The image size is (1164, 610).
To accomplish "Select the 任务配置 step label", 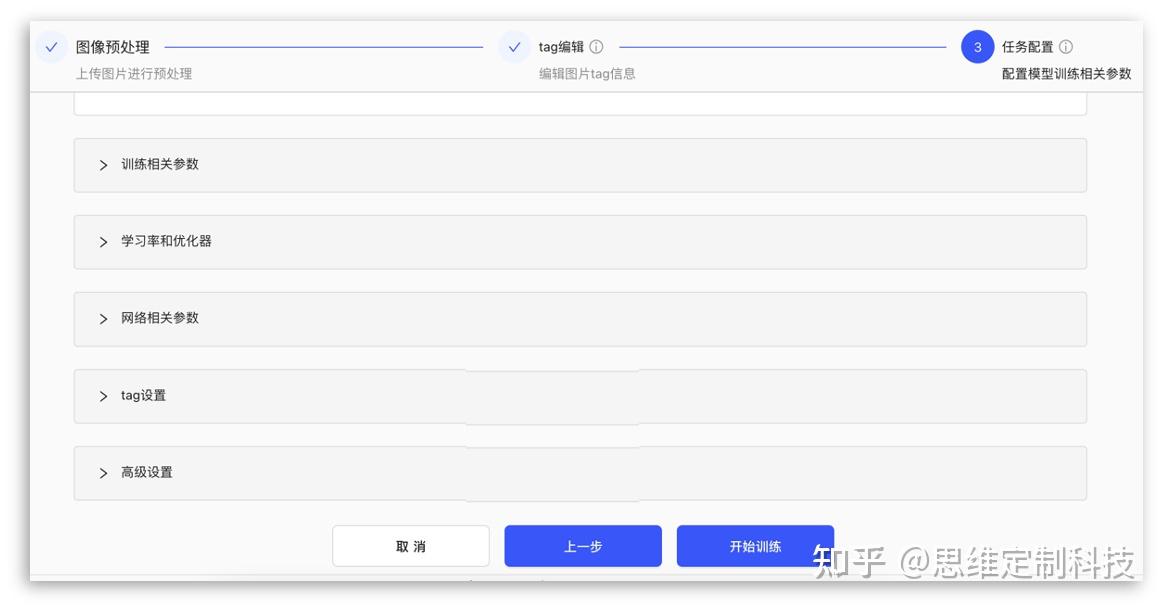I will [x=1027, y=47].
